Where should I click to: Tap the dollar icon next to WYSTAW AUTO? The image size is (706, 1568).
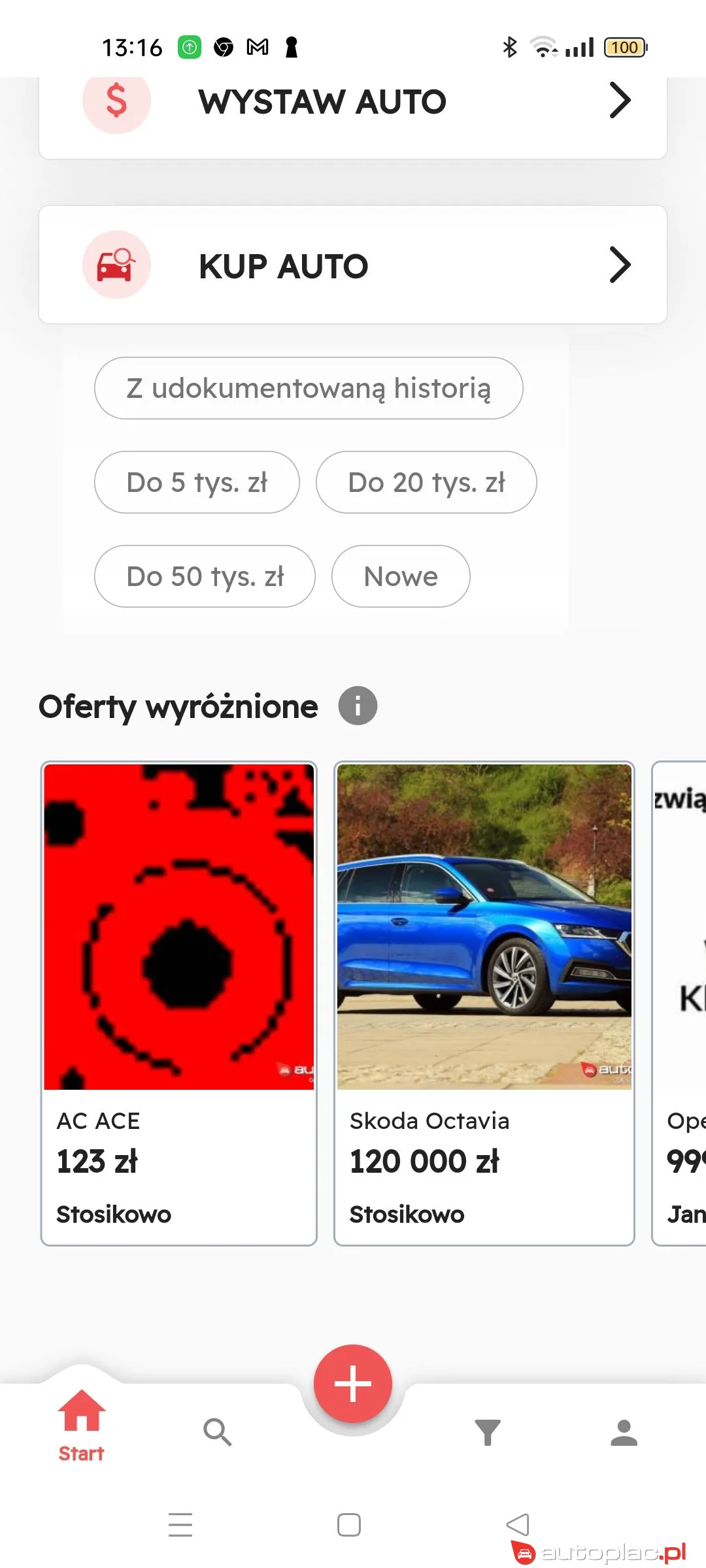click(116, 101)
